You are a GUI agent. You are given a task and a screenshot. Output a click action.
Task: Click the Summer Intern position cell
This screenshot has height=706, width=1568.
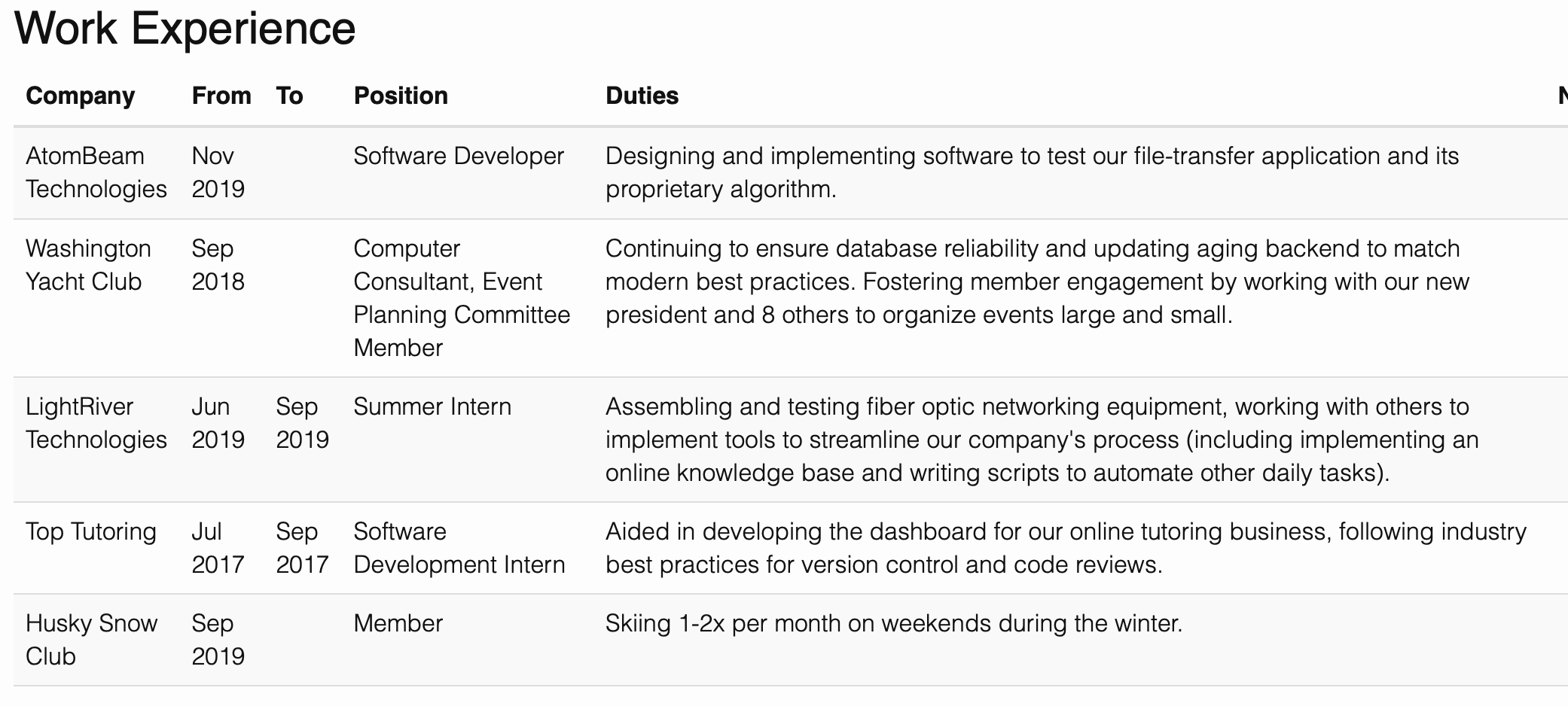(432, 406)
